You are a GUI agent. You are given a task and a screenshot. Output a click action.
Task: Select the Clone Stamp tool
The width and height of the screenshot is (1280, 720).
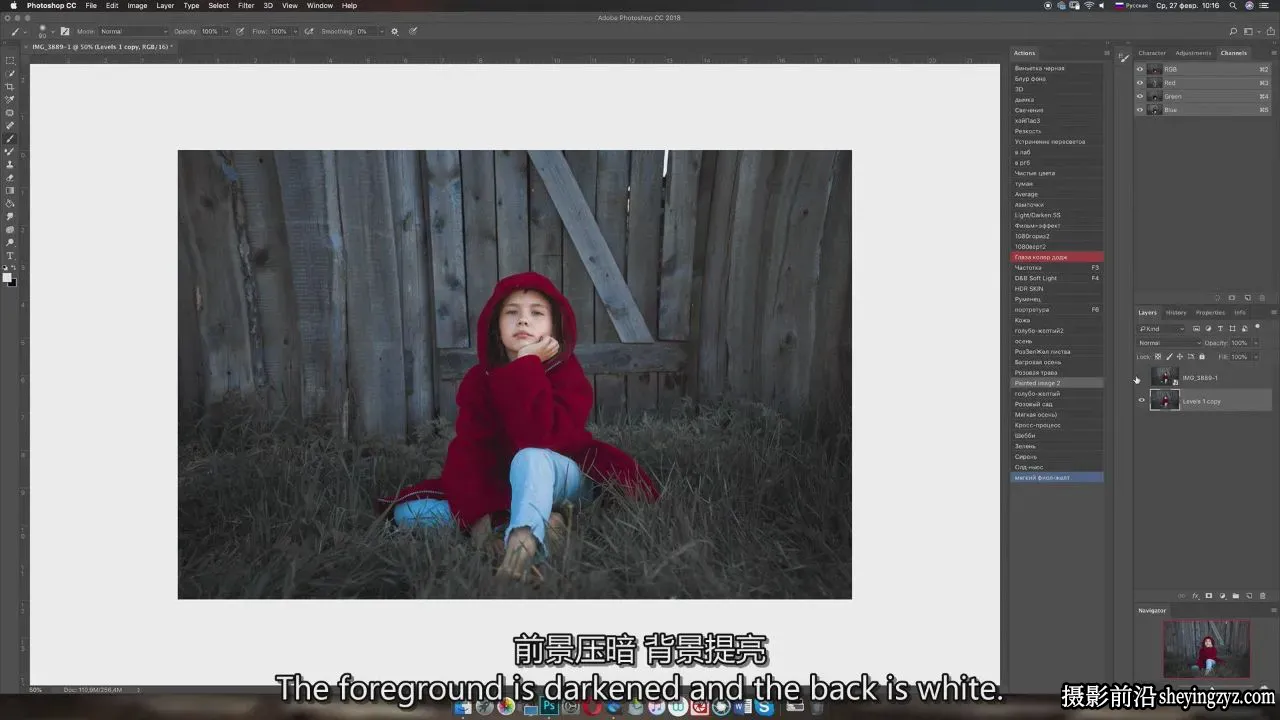coord(10,164)
